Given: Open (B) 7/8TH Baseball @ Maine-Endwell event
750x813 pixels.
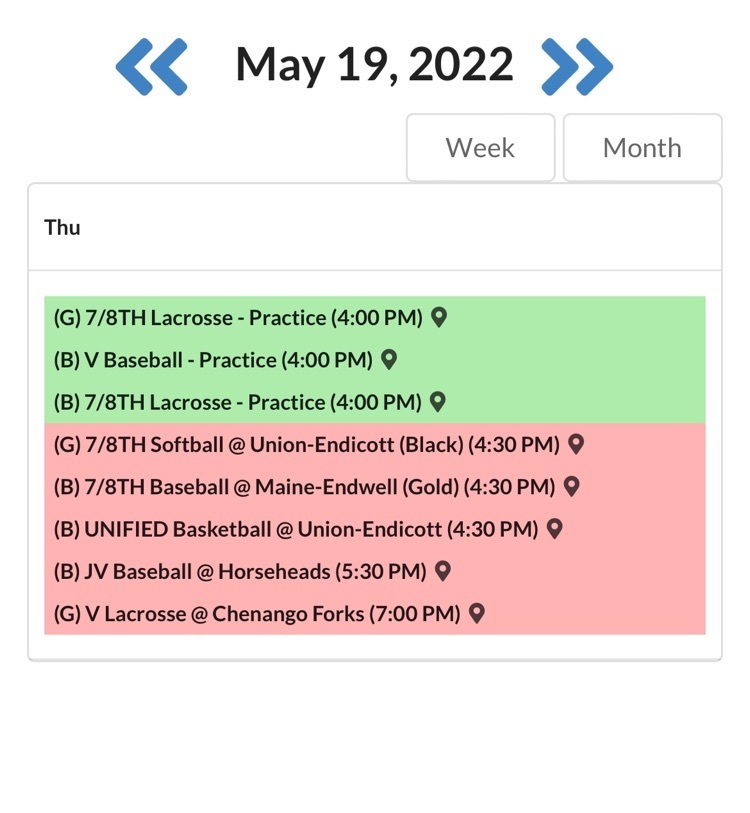Looking at the screenshot, I should 304,487.
